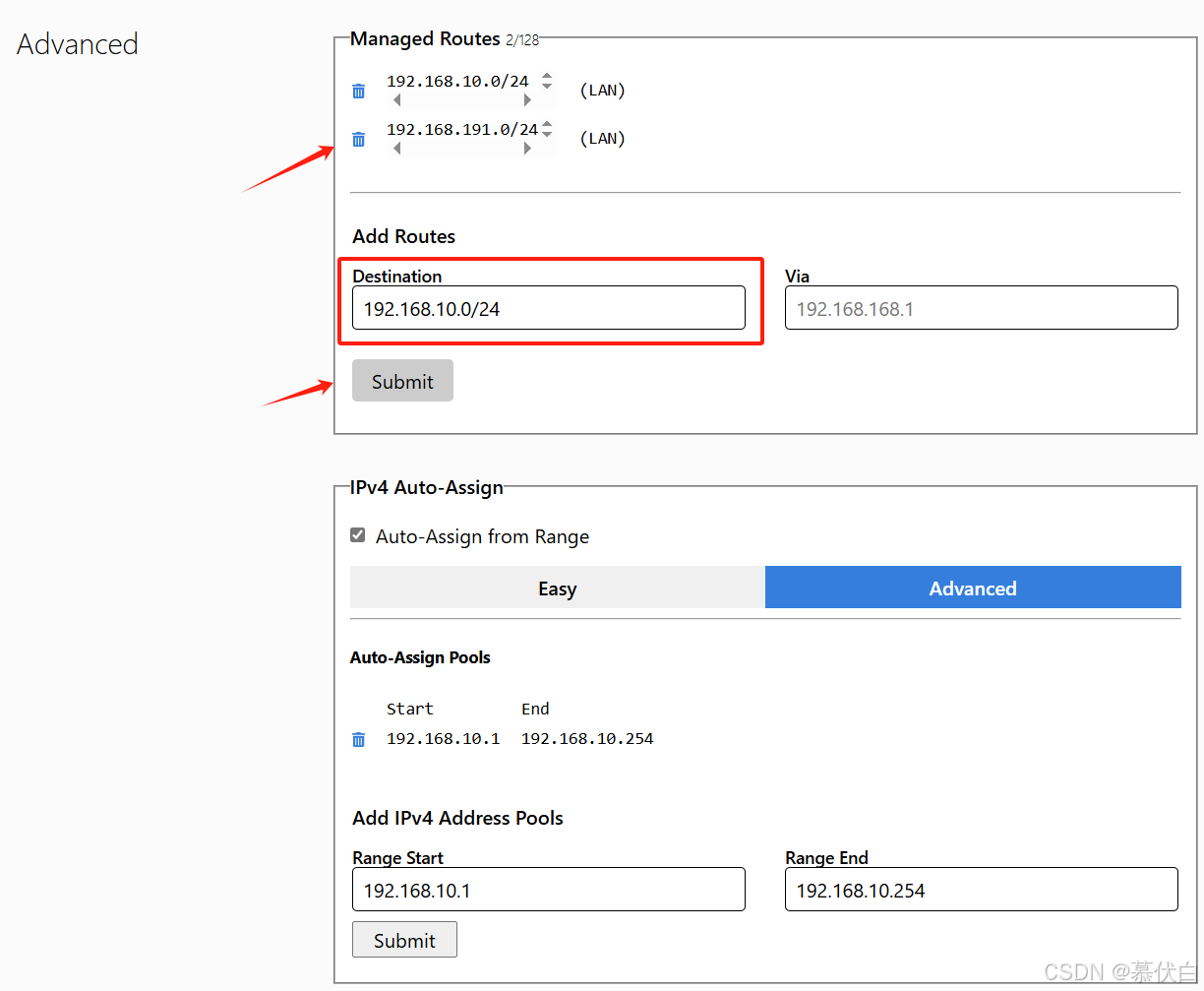Select the blue Advanced tab
Viewport: 1204px width, 991px height.
point(973,588)
